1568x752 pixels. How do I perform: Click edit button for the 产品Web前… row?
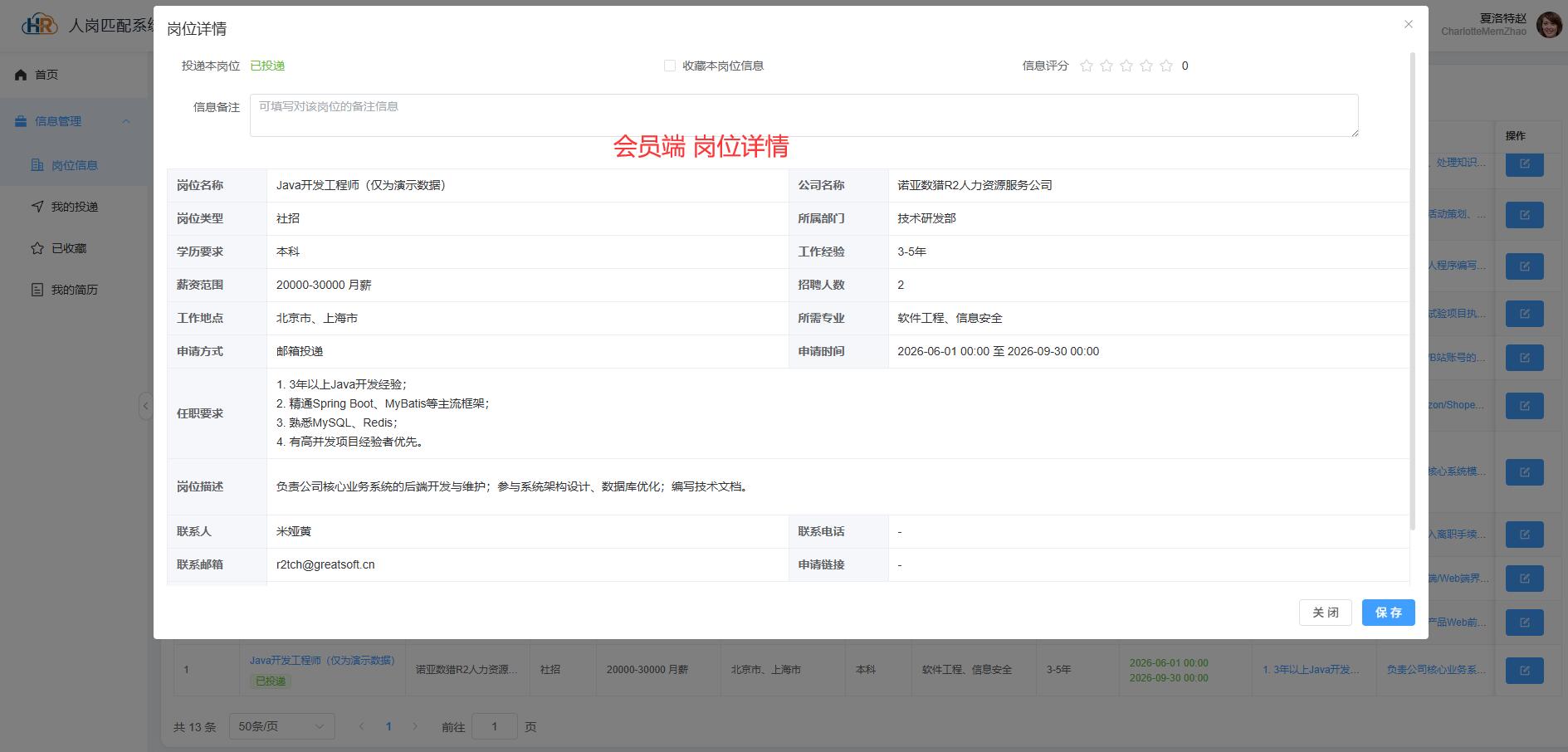point(1524,623)
